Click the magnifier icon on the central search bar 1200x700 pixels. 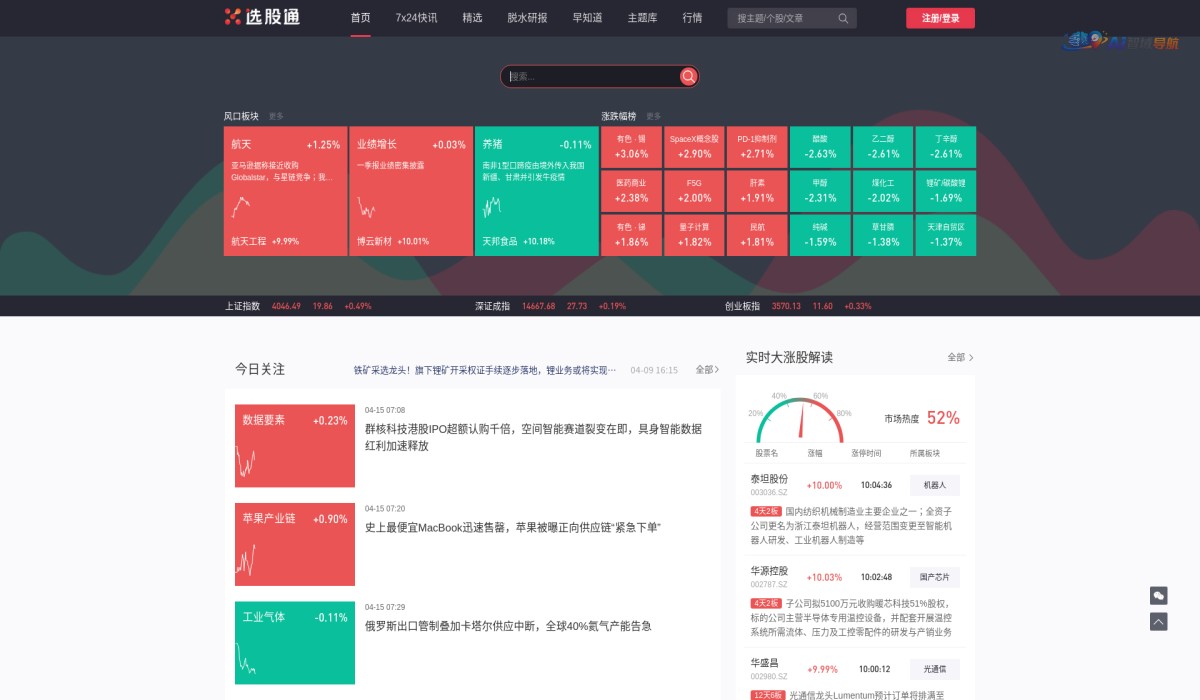pos(688,76)
